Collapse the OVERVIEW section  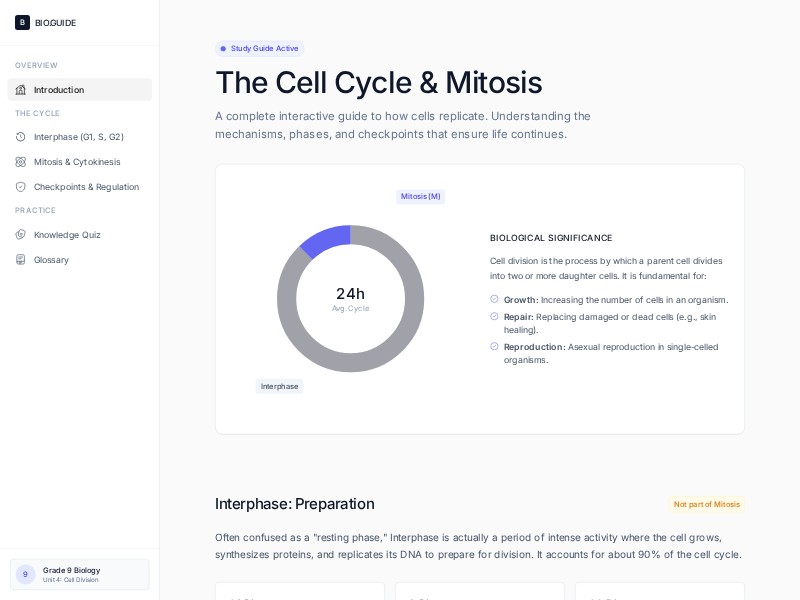pos(36,66)
